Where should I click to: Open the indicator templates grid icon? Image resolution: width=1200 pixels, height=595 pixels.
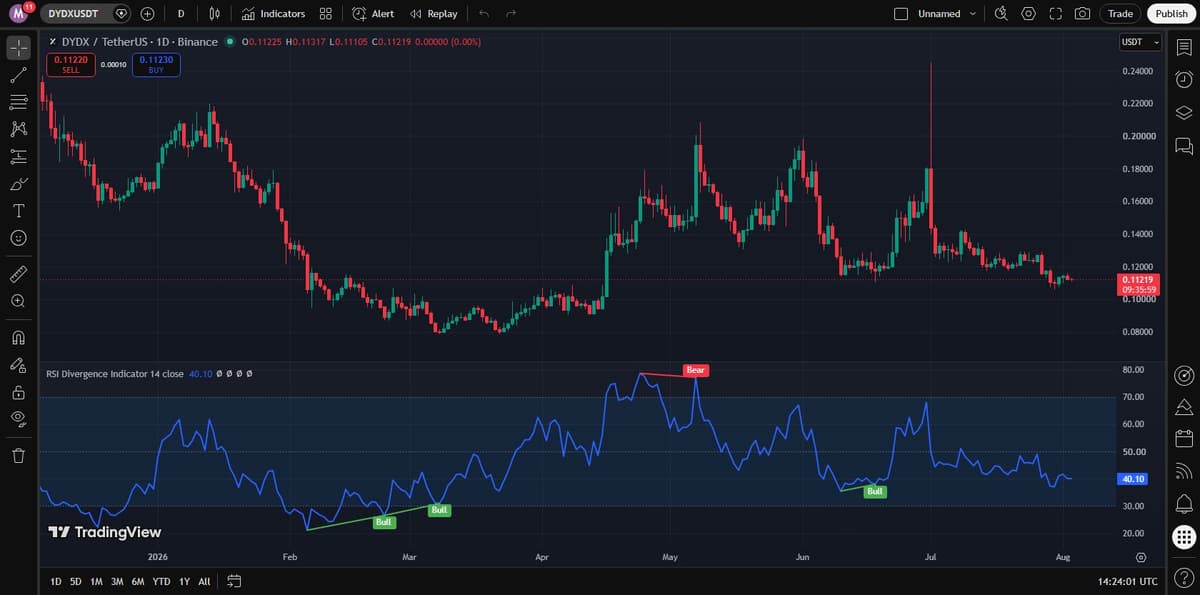(325, 14)
